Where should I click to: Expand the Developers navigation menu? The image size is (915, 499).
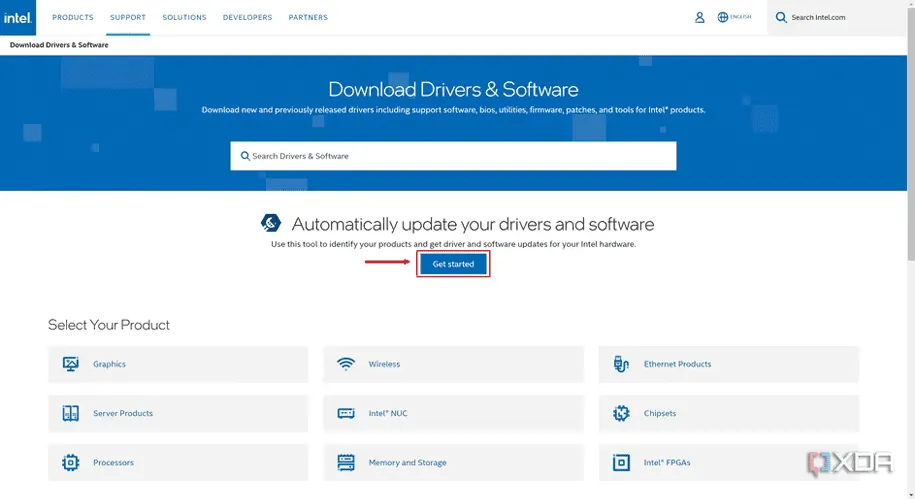pos(247,17)
